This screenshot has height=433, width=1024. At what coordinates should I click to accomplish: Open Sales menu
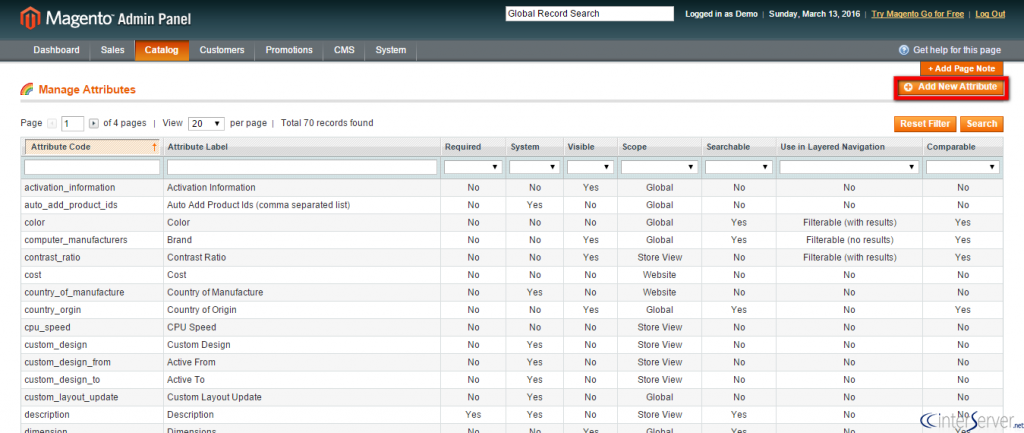[113, 50]
